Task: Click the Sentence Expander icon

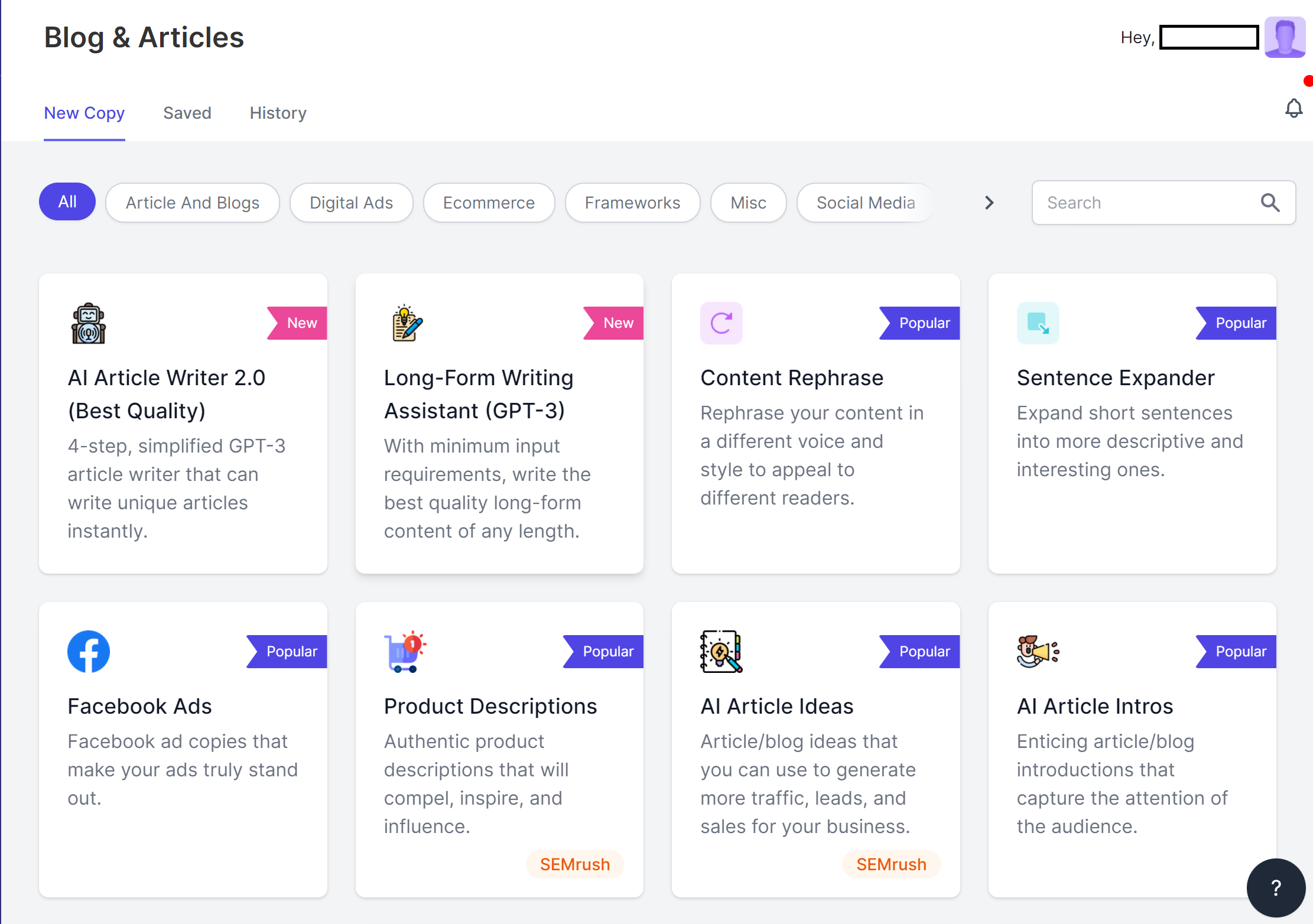Action: pyautogui.click(x=1038, y=323)
